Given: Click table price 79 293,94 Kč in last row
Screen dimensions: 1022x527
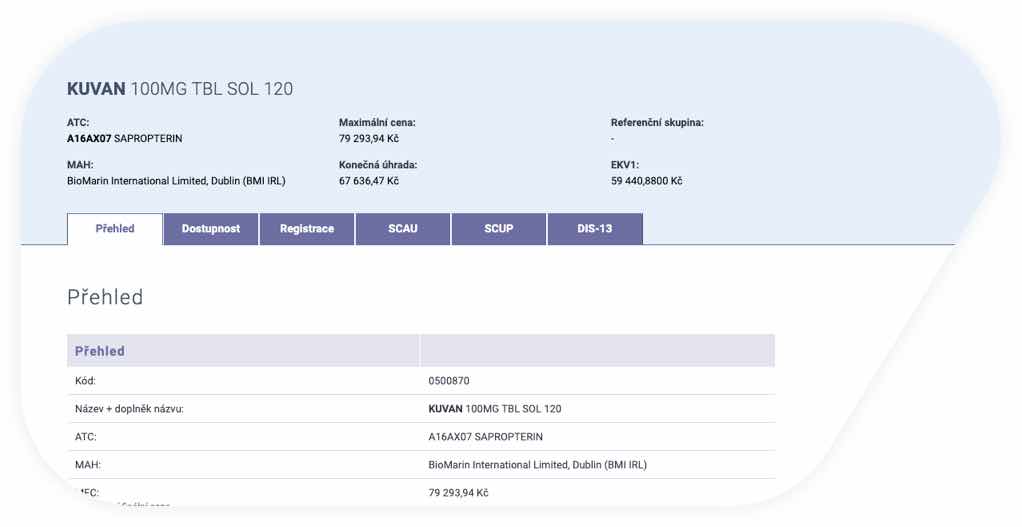Looking at the screenshot, I should tap(458, 493).
